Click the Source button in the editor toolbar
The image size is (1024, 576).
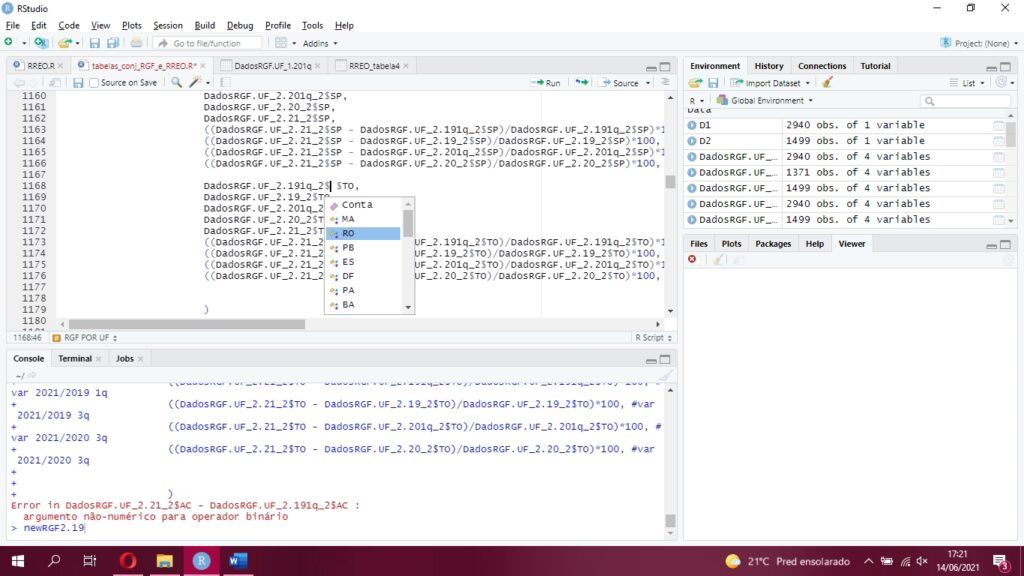[x=619, y=83]
